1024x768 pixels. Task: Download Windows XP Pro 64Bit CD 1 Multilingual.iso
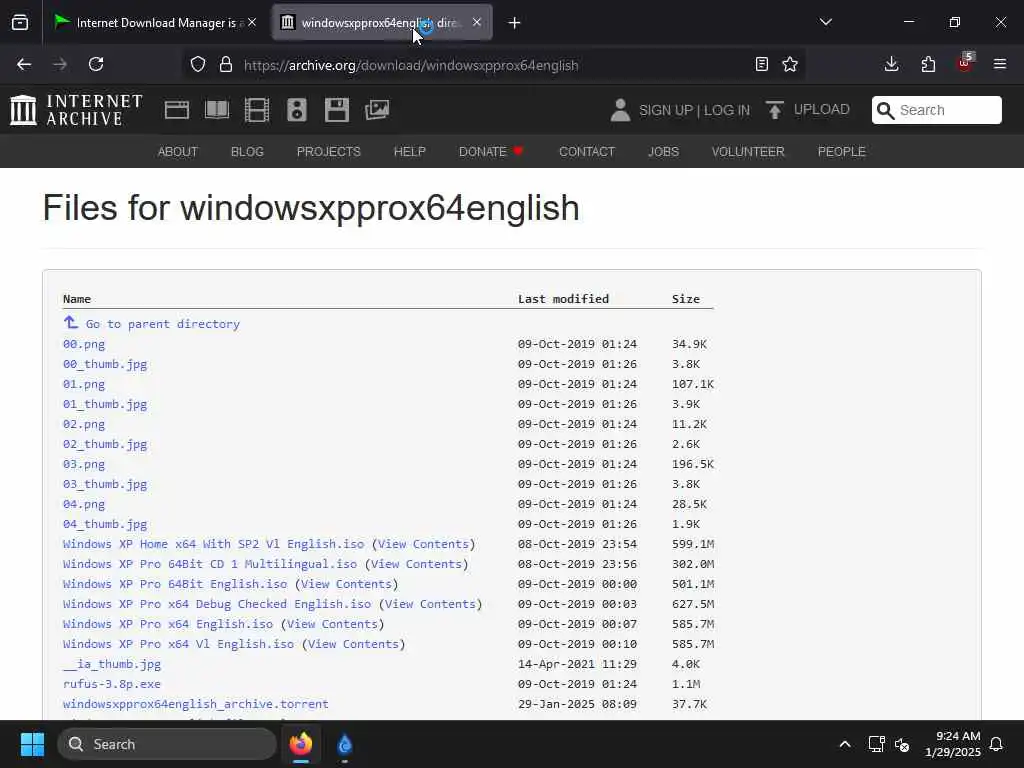click(x=210, y=564)
